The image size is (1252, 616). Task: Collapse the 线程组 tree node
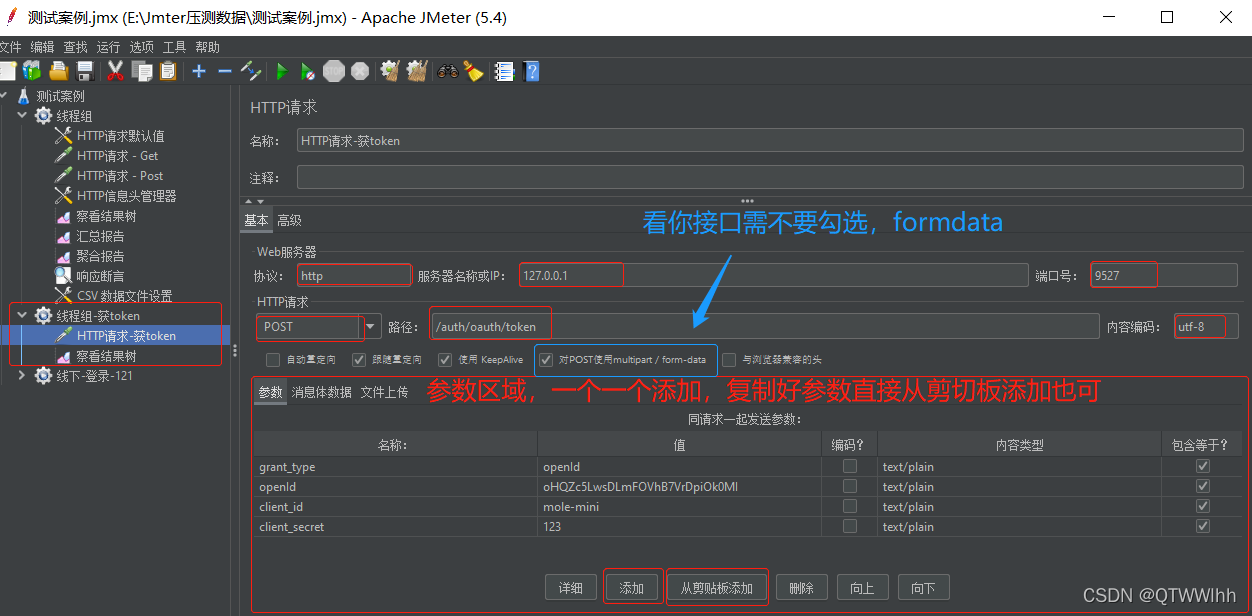(x=22, y=116)
